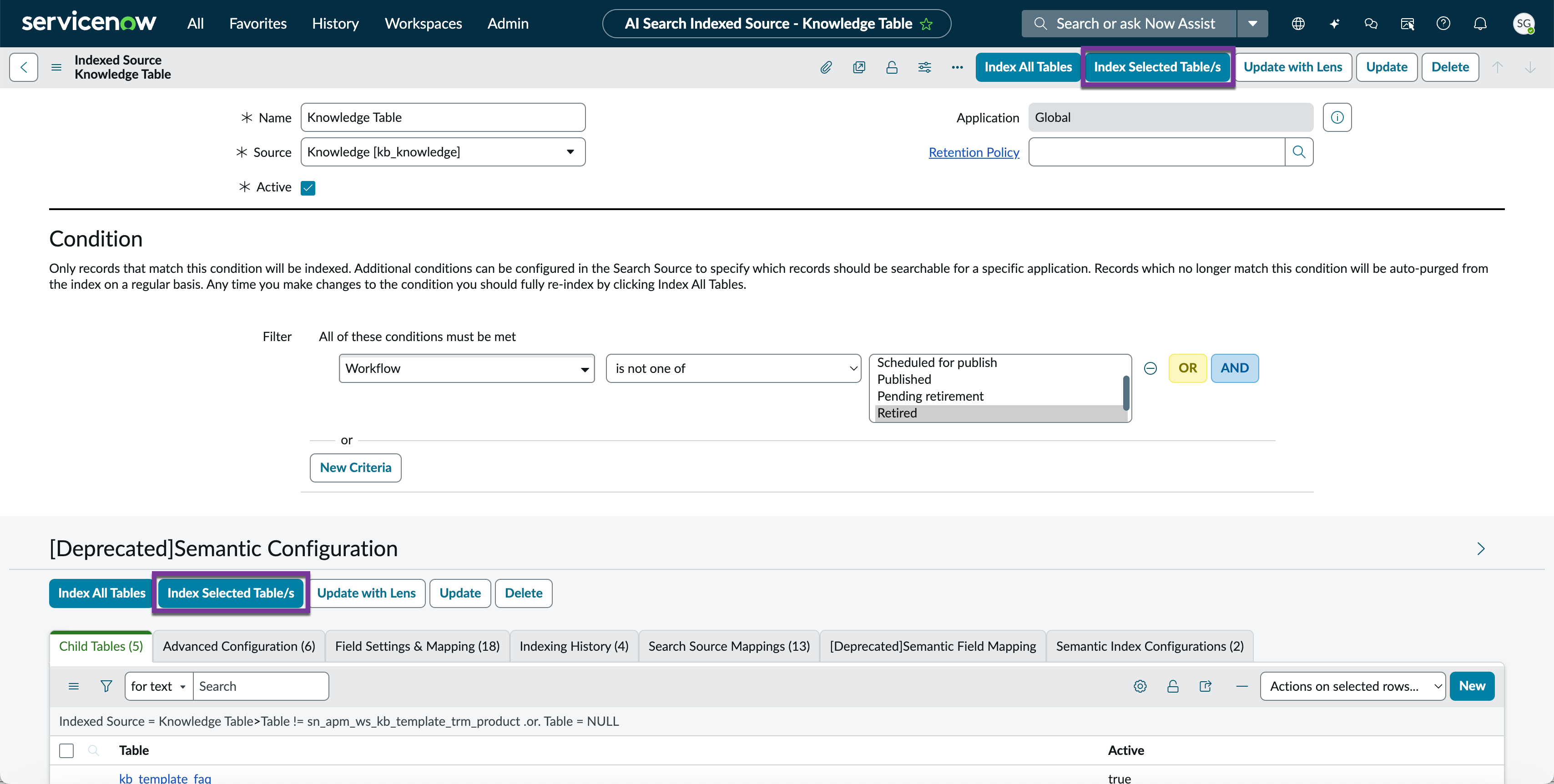Screen dimensions: 1554x784
Task: Remove the Workflow condition row
Action: point(1150,368)
